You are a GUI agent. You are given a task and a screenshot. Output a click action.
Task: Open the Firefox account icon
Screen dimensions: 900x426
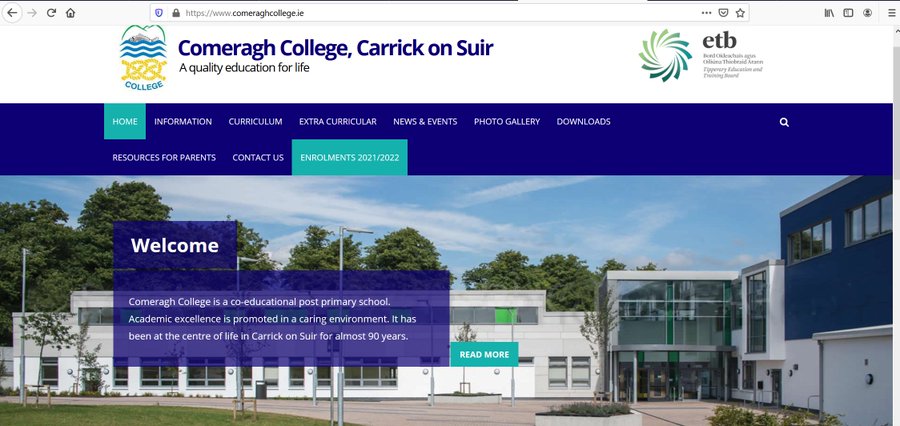pyautogui.click(x=867, y=13)
